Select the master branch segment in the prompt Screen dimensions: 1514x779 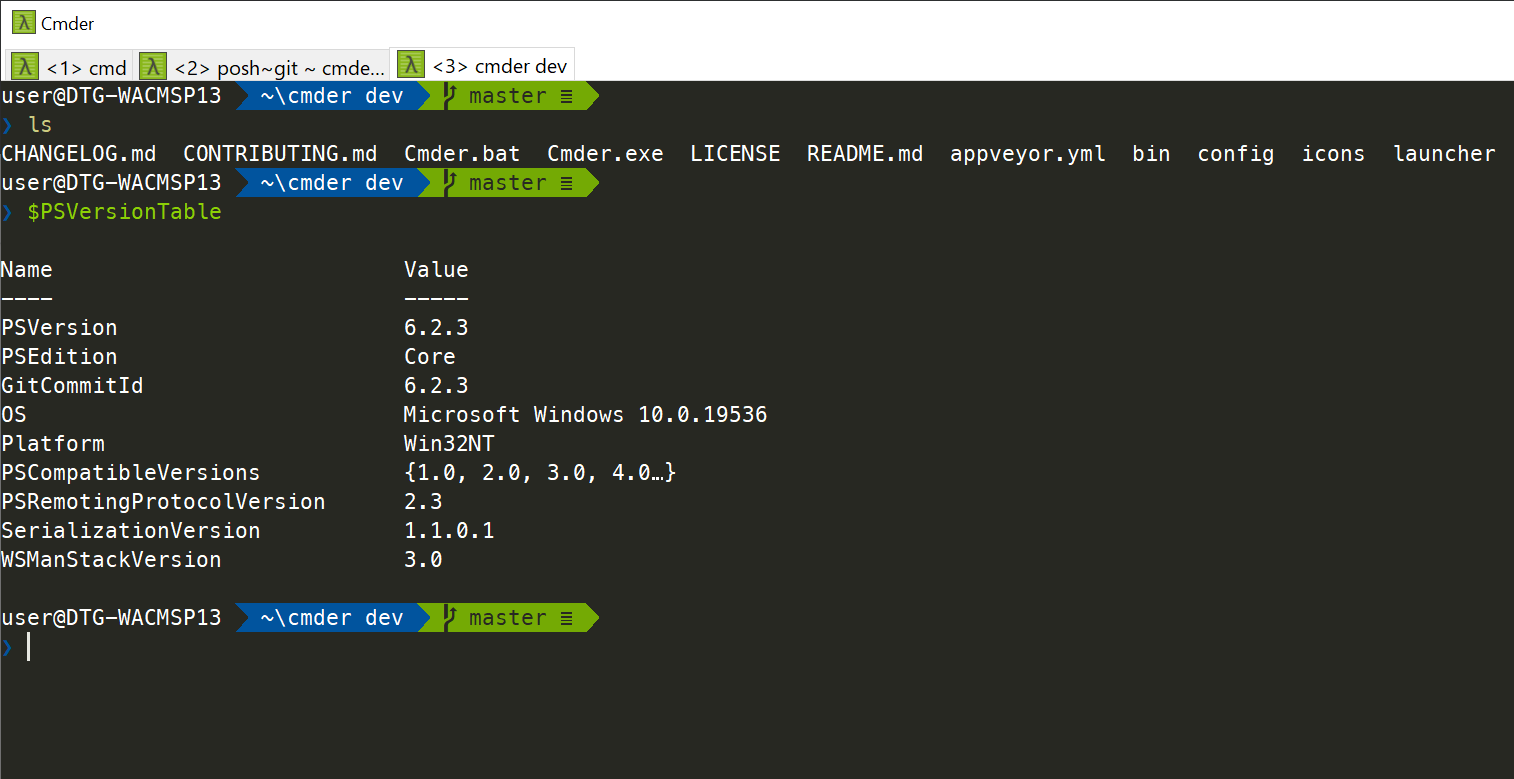tap(507, 95)
